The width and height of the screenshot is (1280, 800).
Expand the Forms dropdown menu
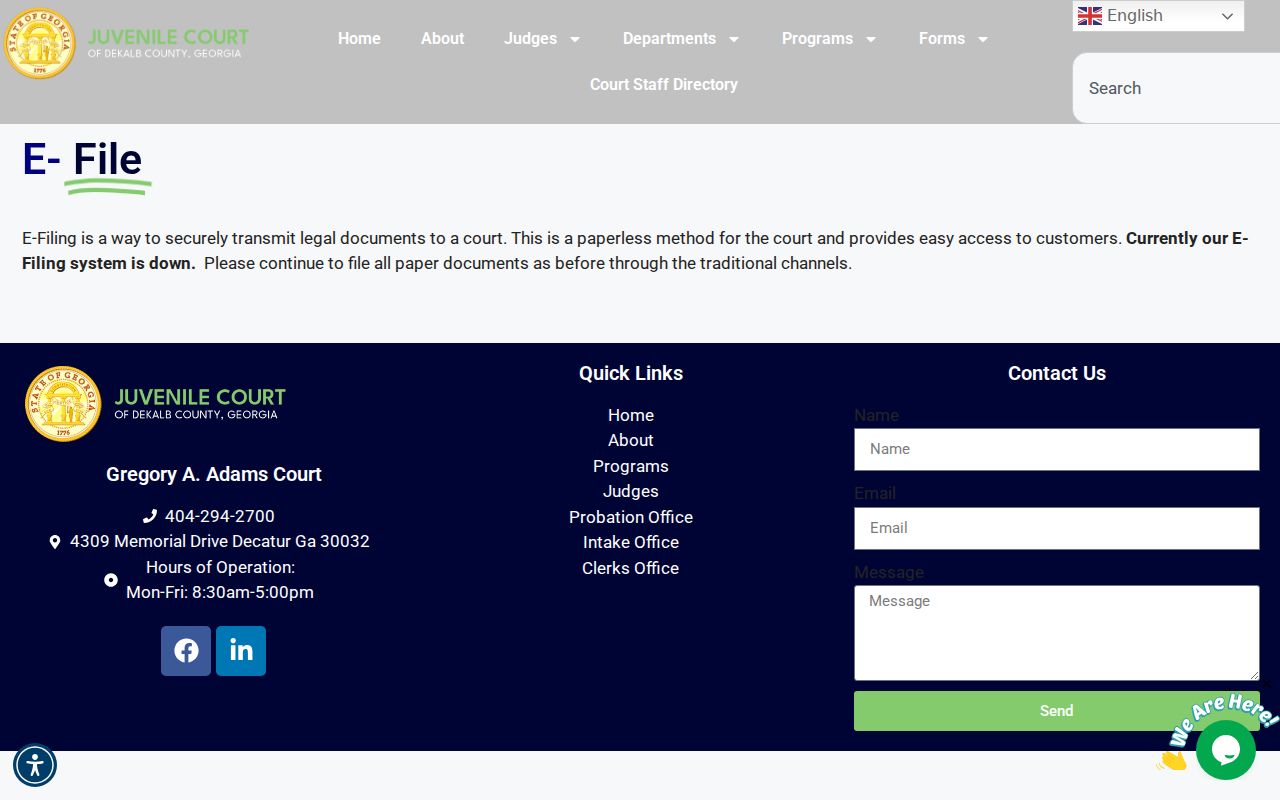pos(983,39)
